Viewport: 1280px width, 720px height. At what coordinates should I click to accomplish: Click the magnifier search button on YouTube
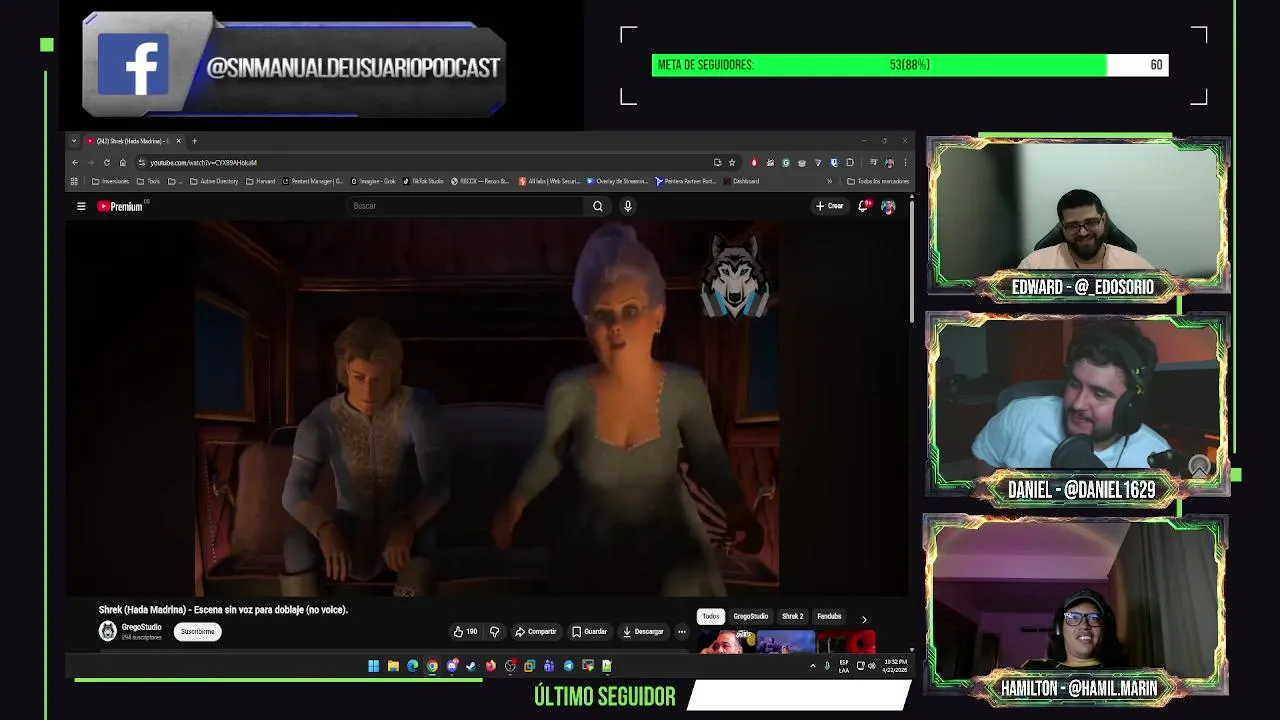point(597,206)
